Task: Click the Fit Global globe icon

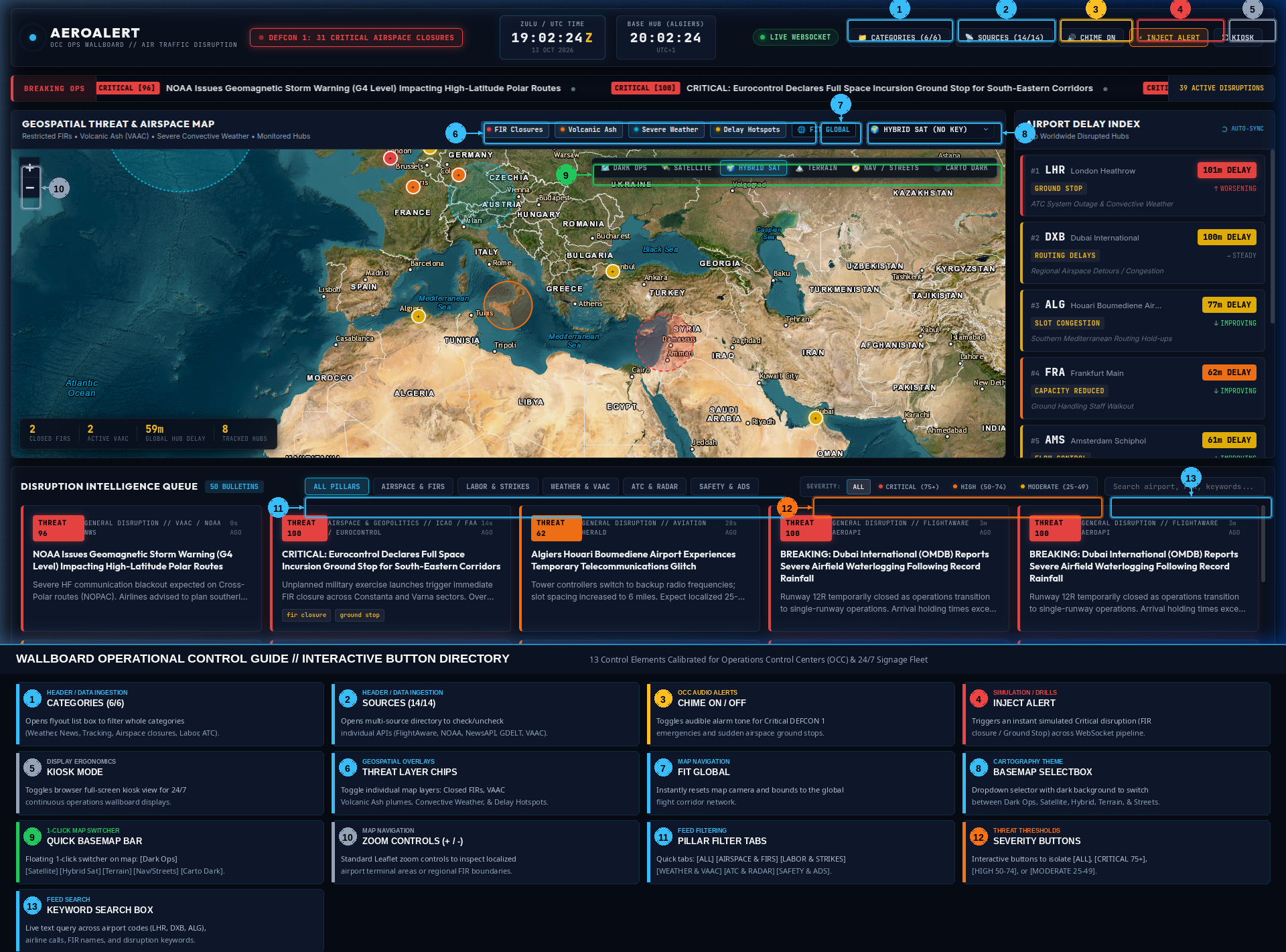Action: coord(801,130)
